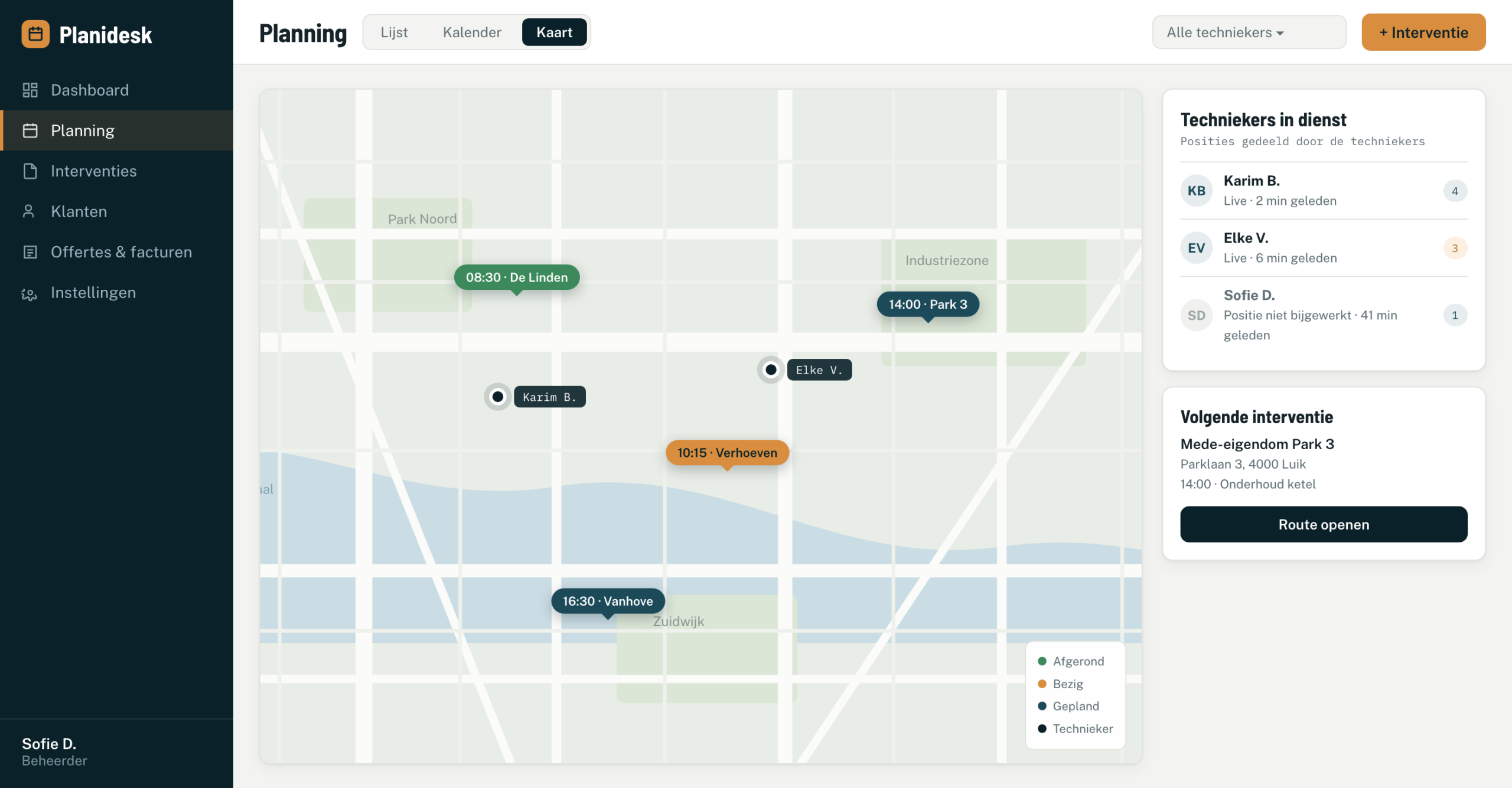Screen dimensions: 1512x788
Task: Click the Elke V. map name label
Action: point(819,370)
